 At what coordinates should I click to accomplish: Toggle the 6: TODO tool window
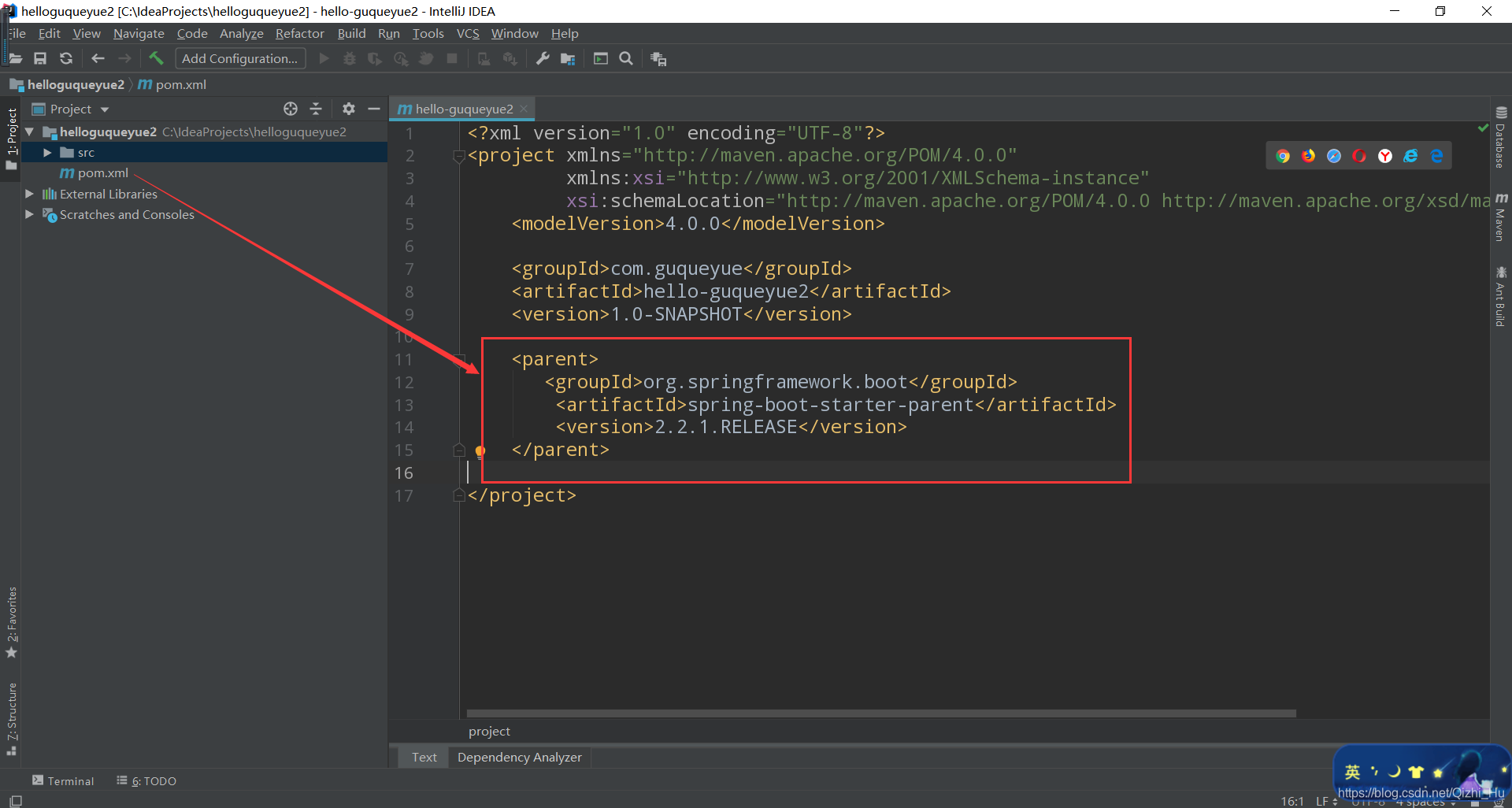click(x=146, y=780)
